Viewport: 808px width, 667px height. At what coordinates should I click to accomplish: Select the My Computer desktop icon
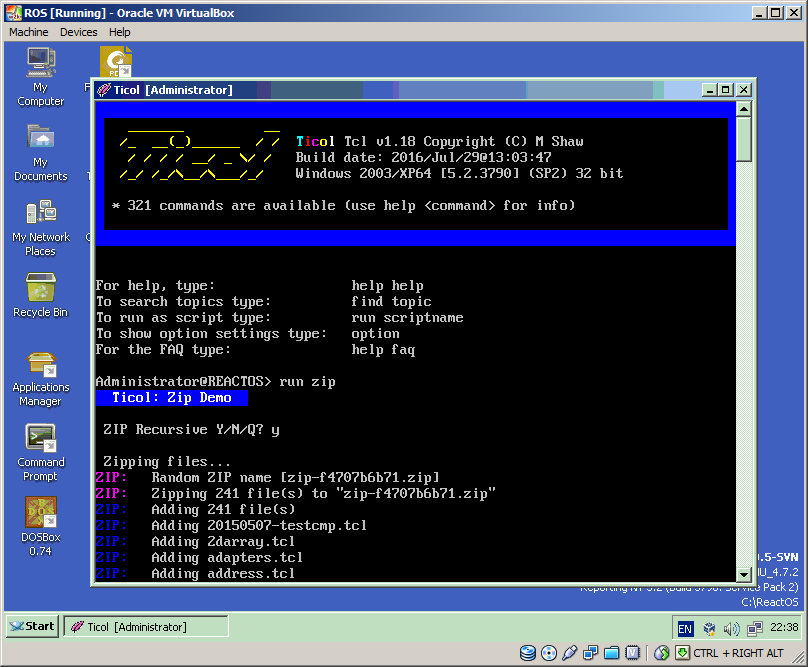pos(41,77)
